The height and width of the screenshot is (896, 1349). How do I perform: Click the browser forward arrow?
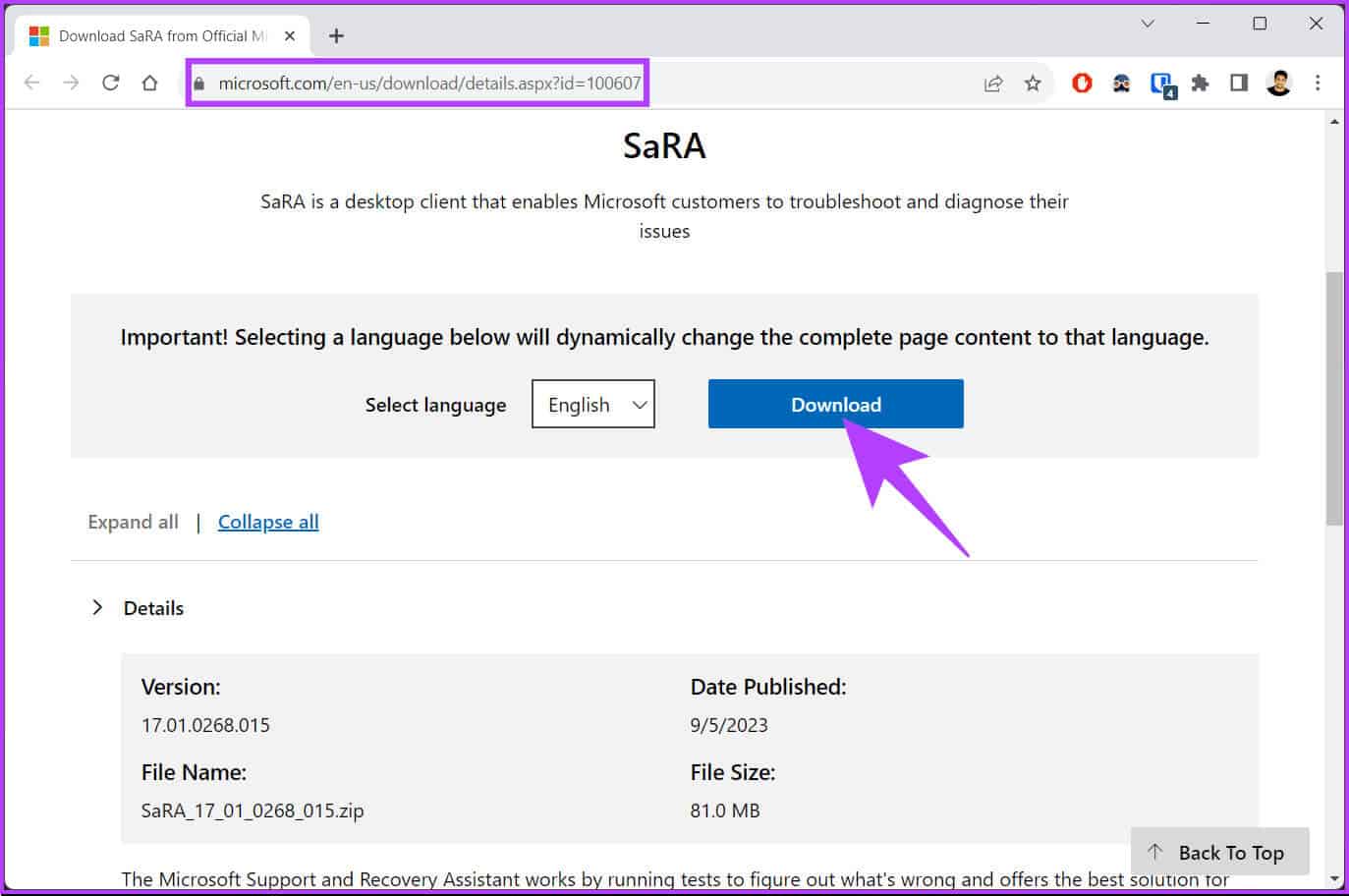point(71,83)
